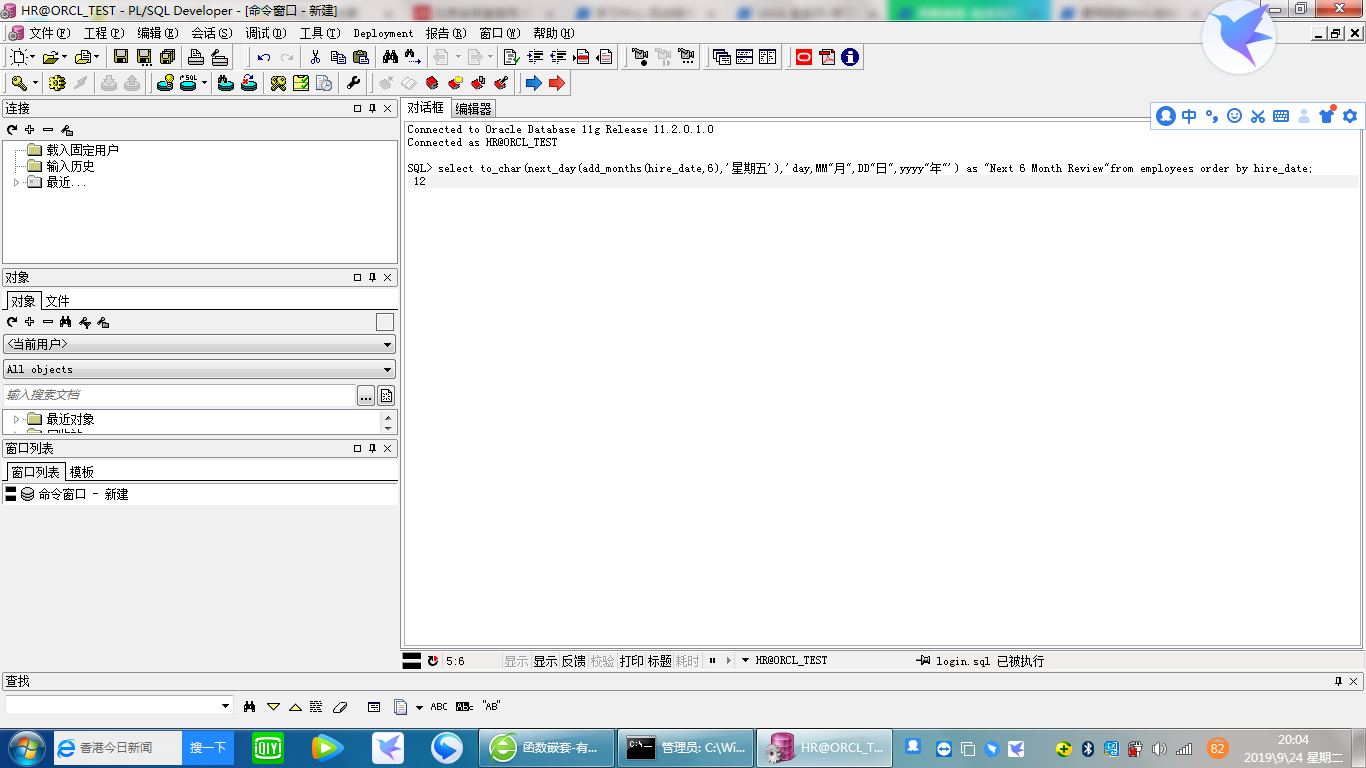Viewport: 1366px width, 768px height.
Task: Click the find binoculars in 查找 bar
Action: [250, 706]
